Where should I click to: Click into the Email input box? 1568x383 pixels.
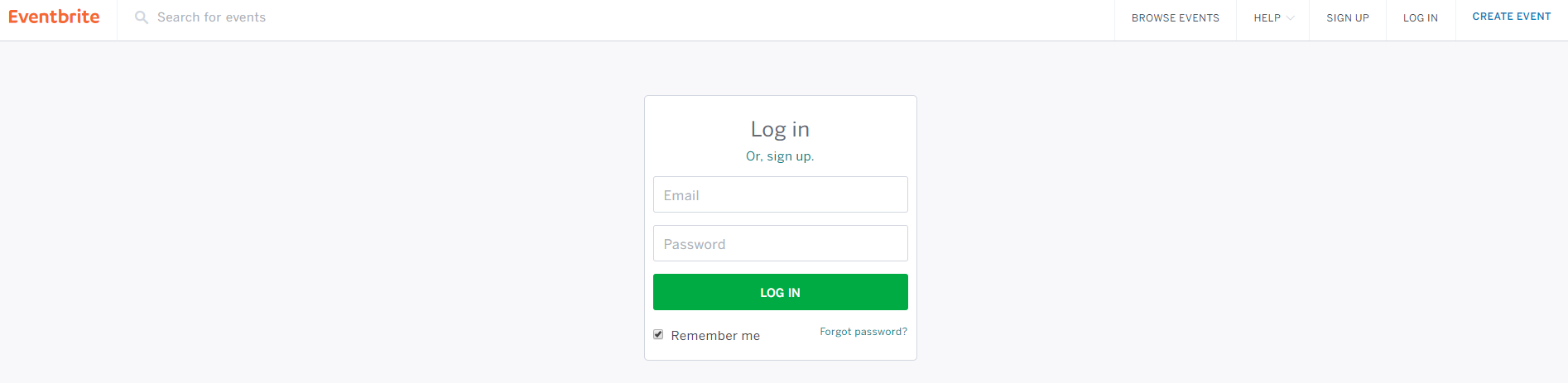click(x=780, y=194)
